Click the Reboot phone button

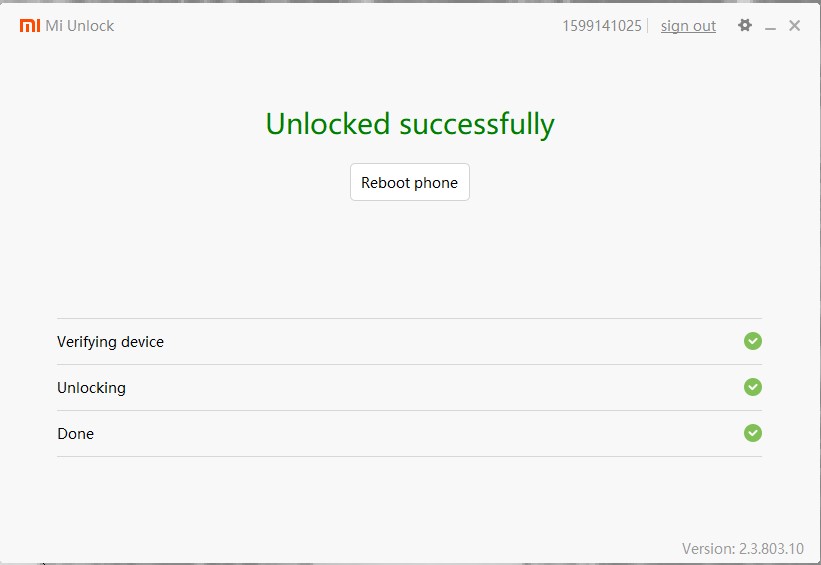409,182
